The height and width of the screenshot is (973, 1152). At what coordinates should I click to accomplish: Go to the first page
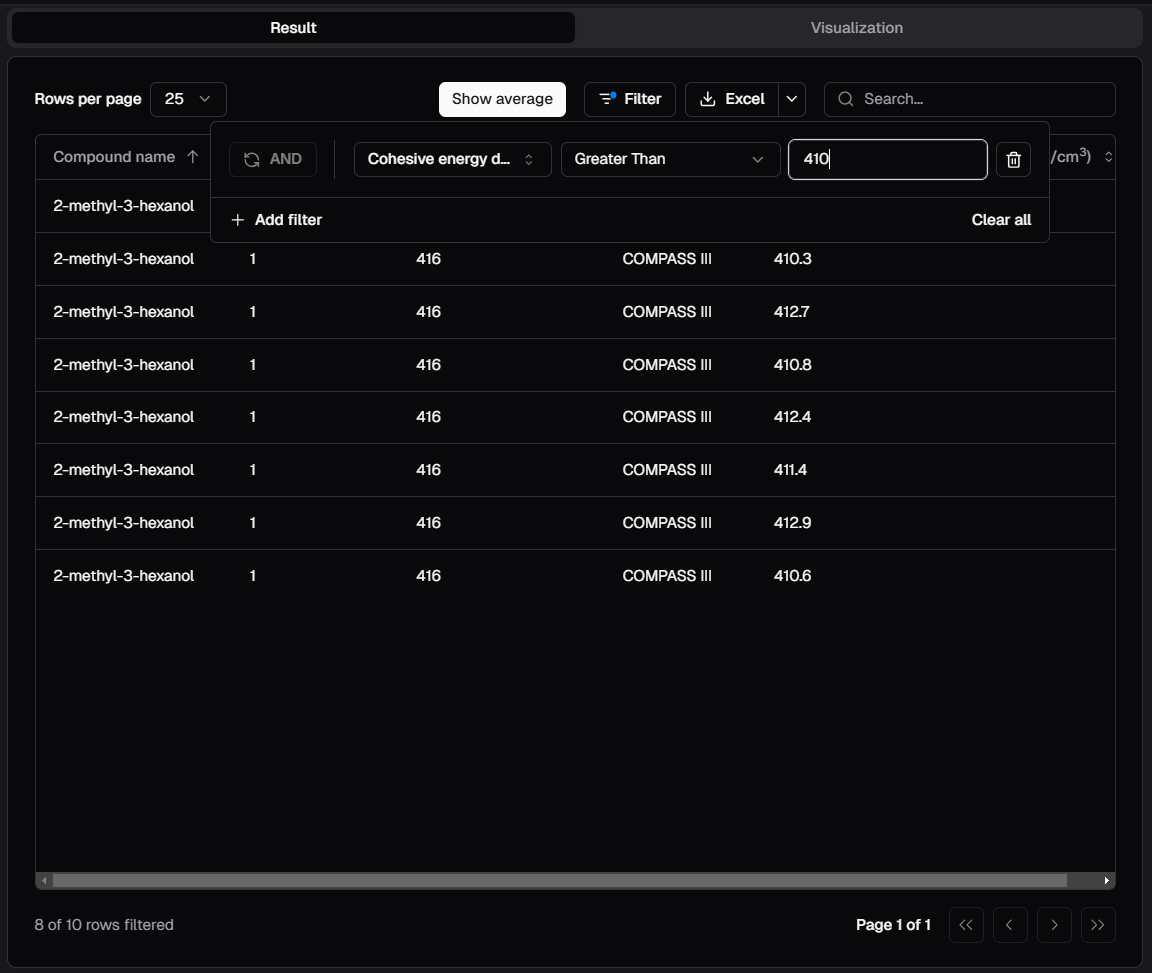965,925
